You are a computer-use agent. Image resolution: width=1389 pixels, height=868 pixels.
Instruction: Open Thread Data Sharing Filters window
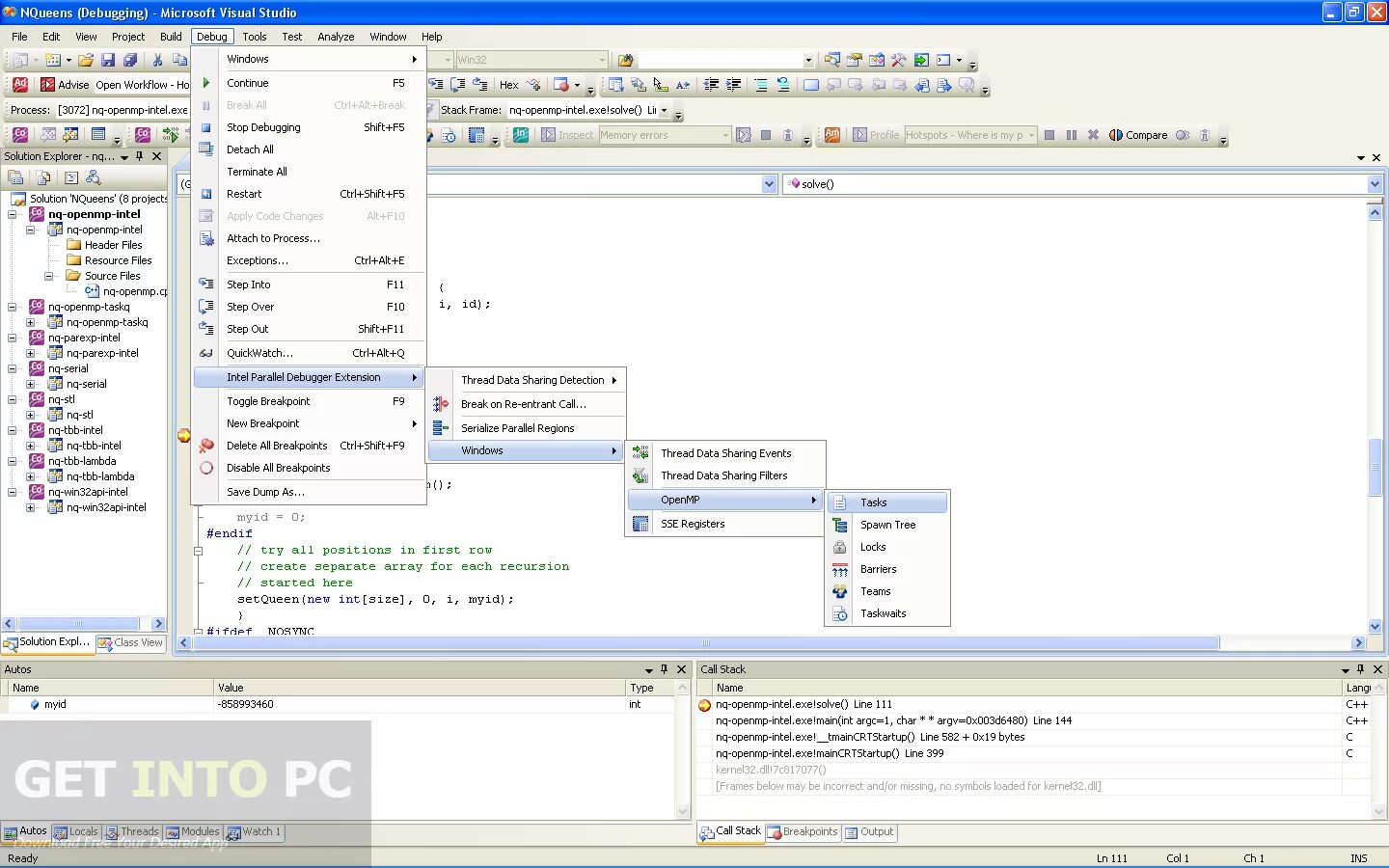click(725, 475)
